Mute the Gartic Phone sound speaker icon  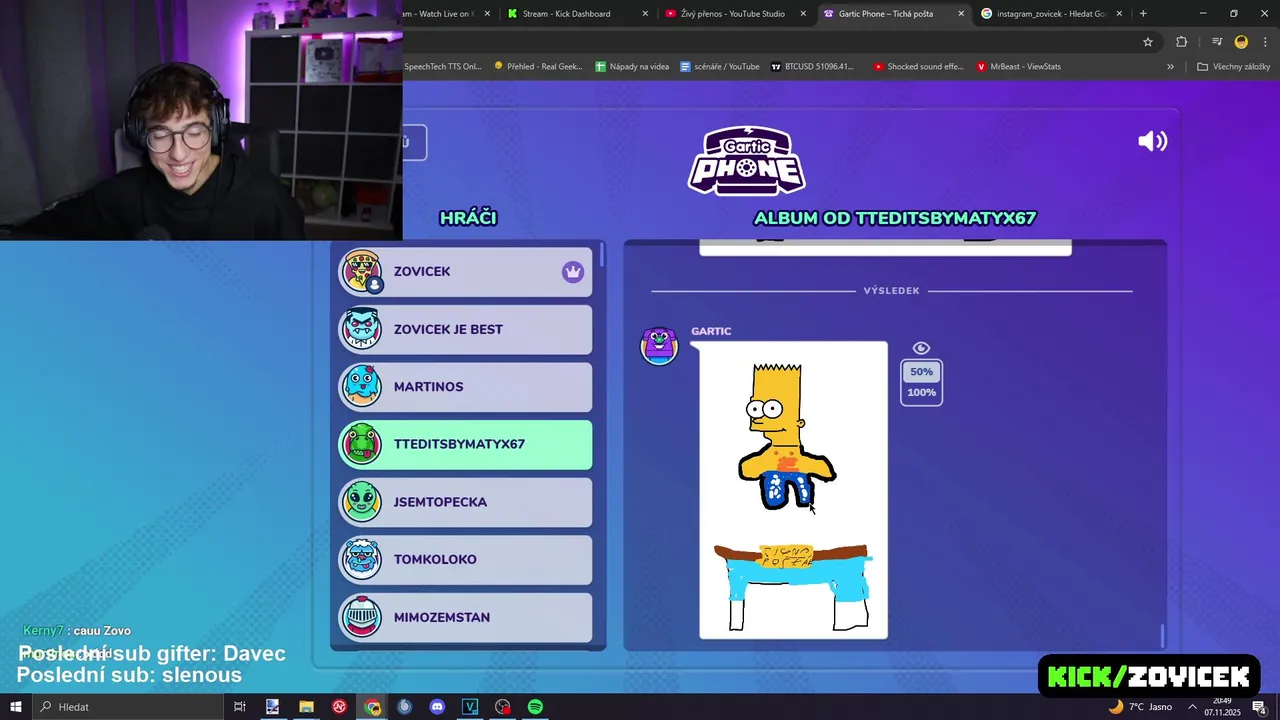tap(1152, 141)
